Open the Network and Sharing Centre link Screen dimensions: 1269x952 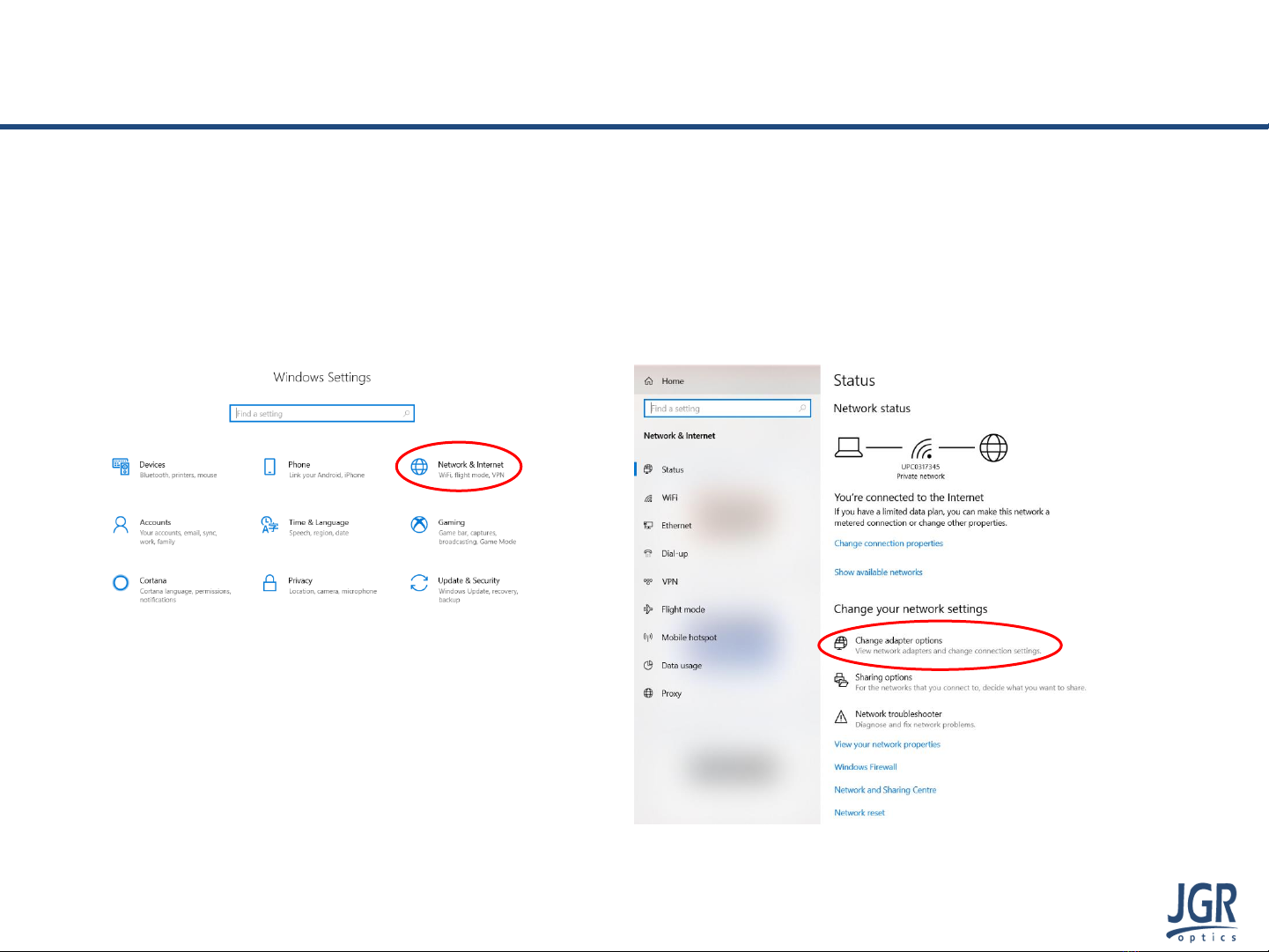885,790
